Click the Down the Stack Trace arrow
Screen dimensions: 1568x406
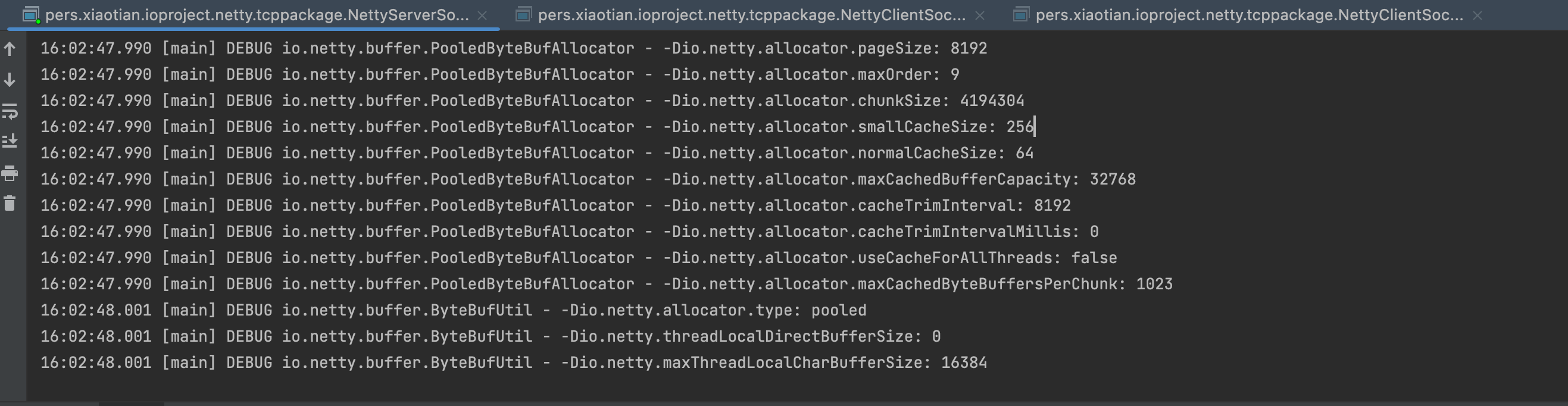tap(10, 80)
